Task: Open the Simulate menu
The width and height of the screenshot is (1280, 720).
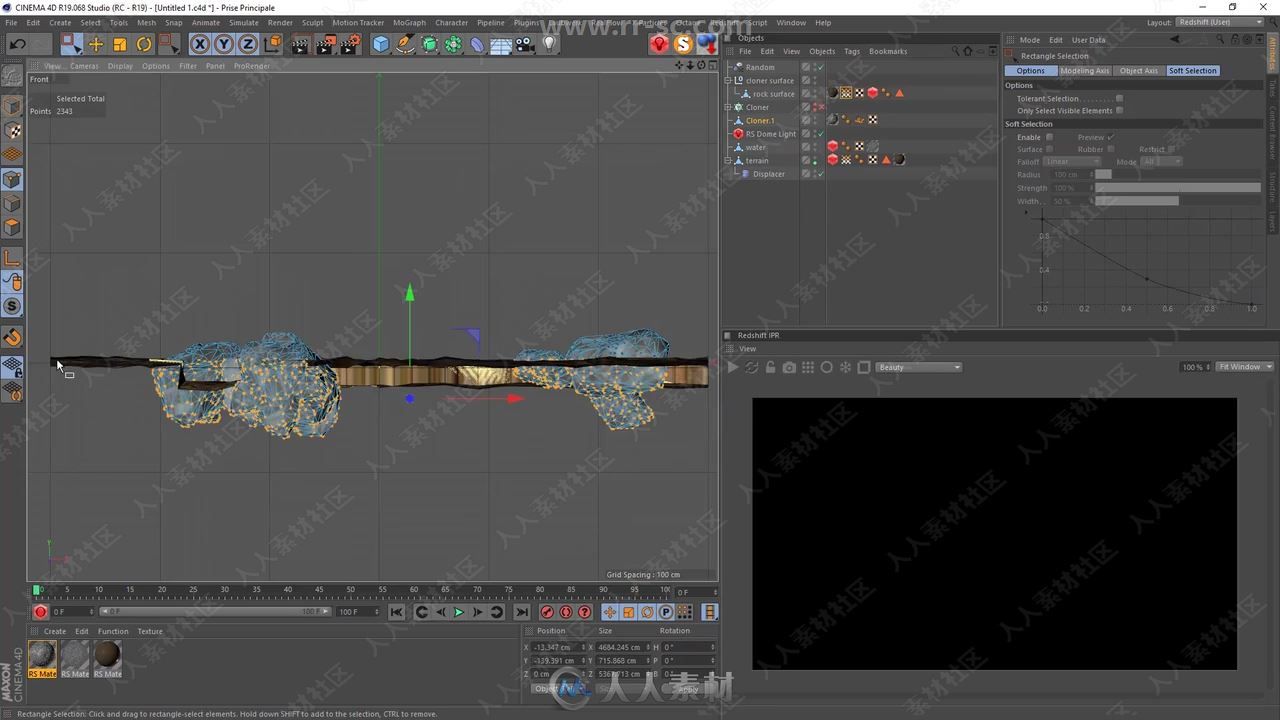Action: (x=243, y=22)
